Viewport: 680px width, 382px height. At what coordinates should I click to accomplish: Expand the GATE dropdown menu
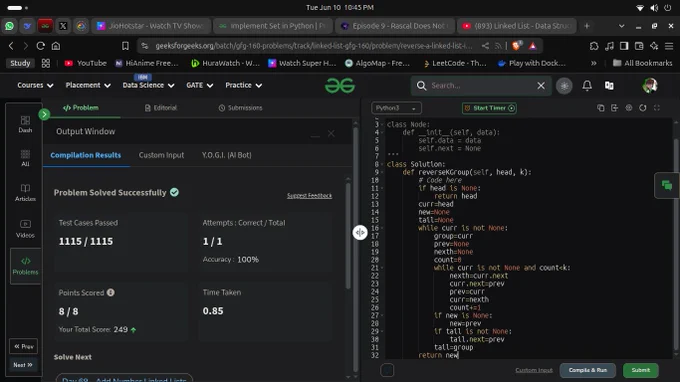pyautogui.click(x=199, y=85)
